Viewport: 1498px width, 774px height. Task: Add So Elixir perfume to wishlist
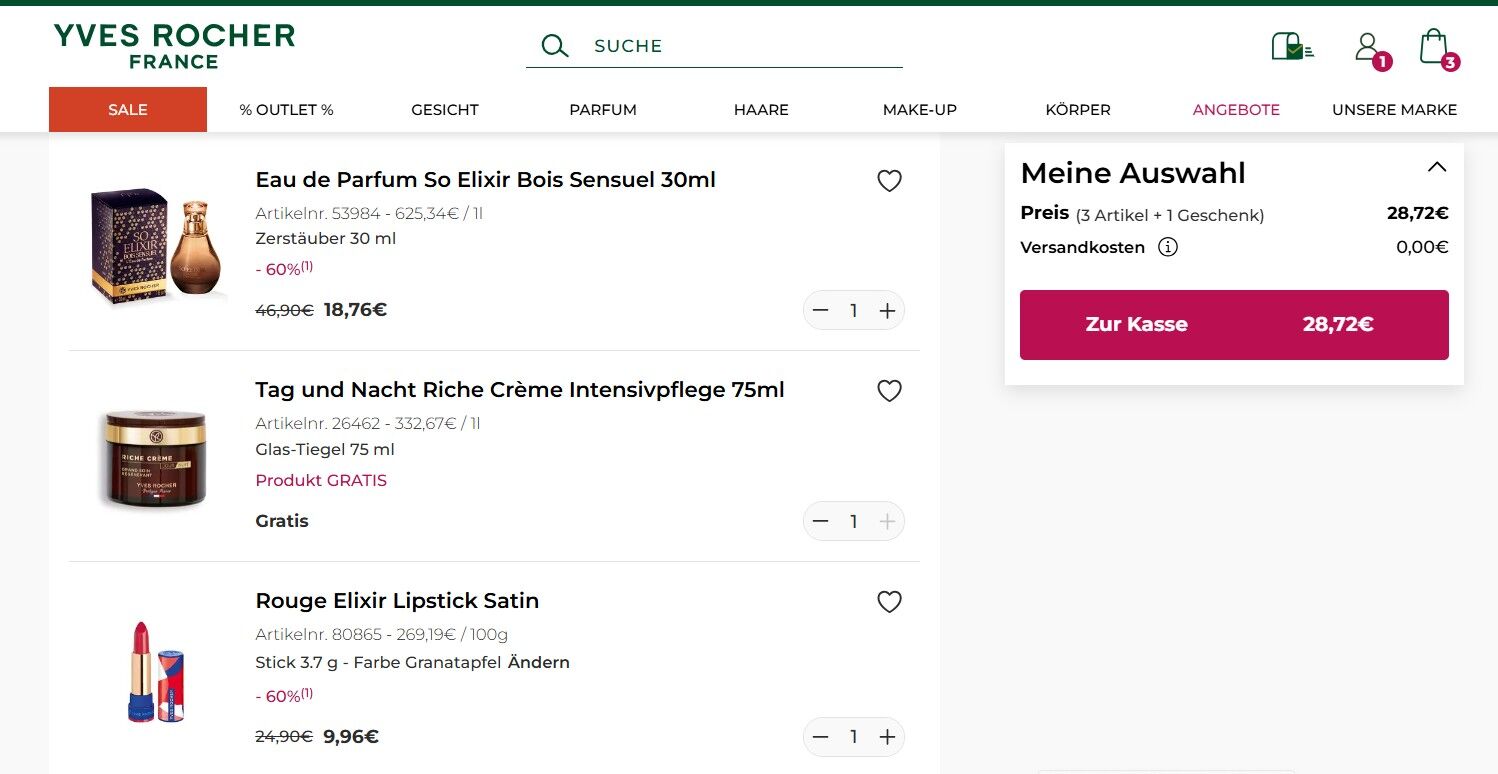tap(889, 181)
